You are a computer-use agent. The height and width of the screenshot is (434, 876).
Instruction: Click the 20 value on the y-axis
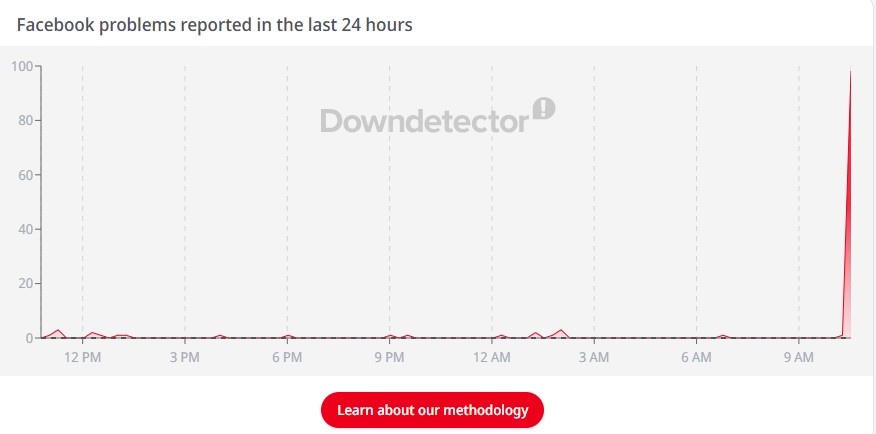click(26, 284)
